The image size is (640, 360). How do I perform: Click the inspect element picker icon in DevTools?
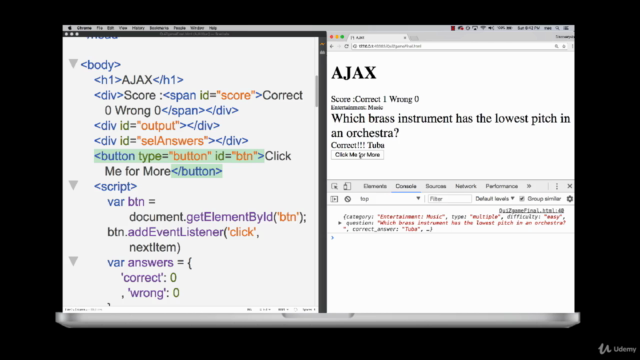[x=334, y=186]
